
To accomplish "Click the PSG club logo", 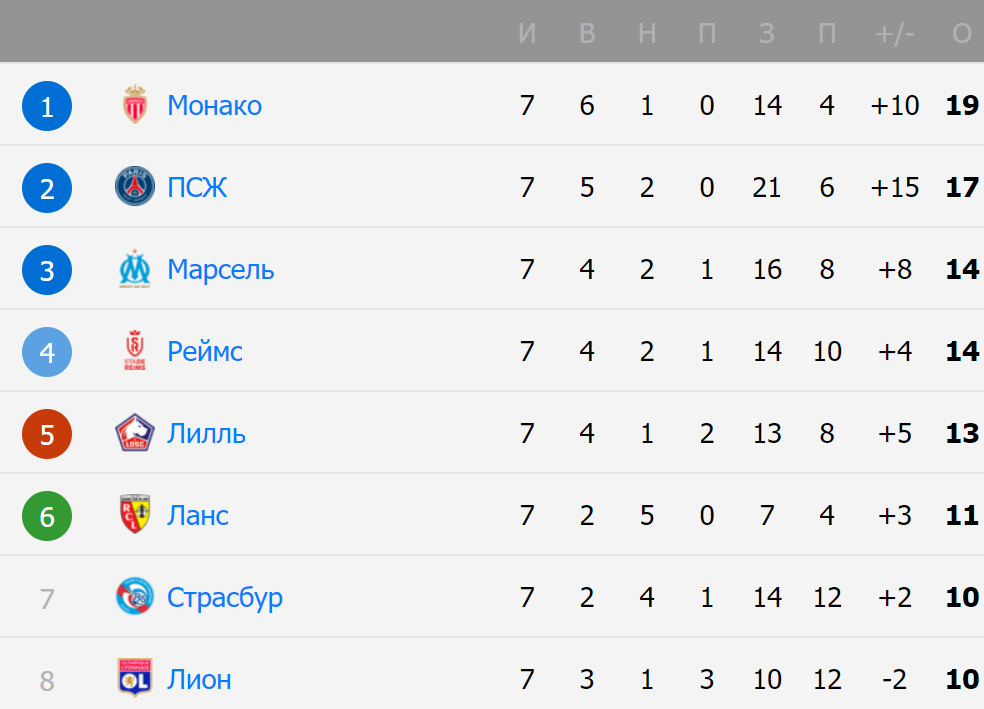I will 135,186.
